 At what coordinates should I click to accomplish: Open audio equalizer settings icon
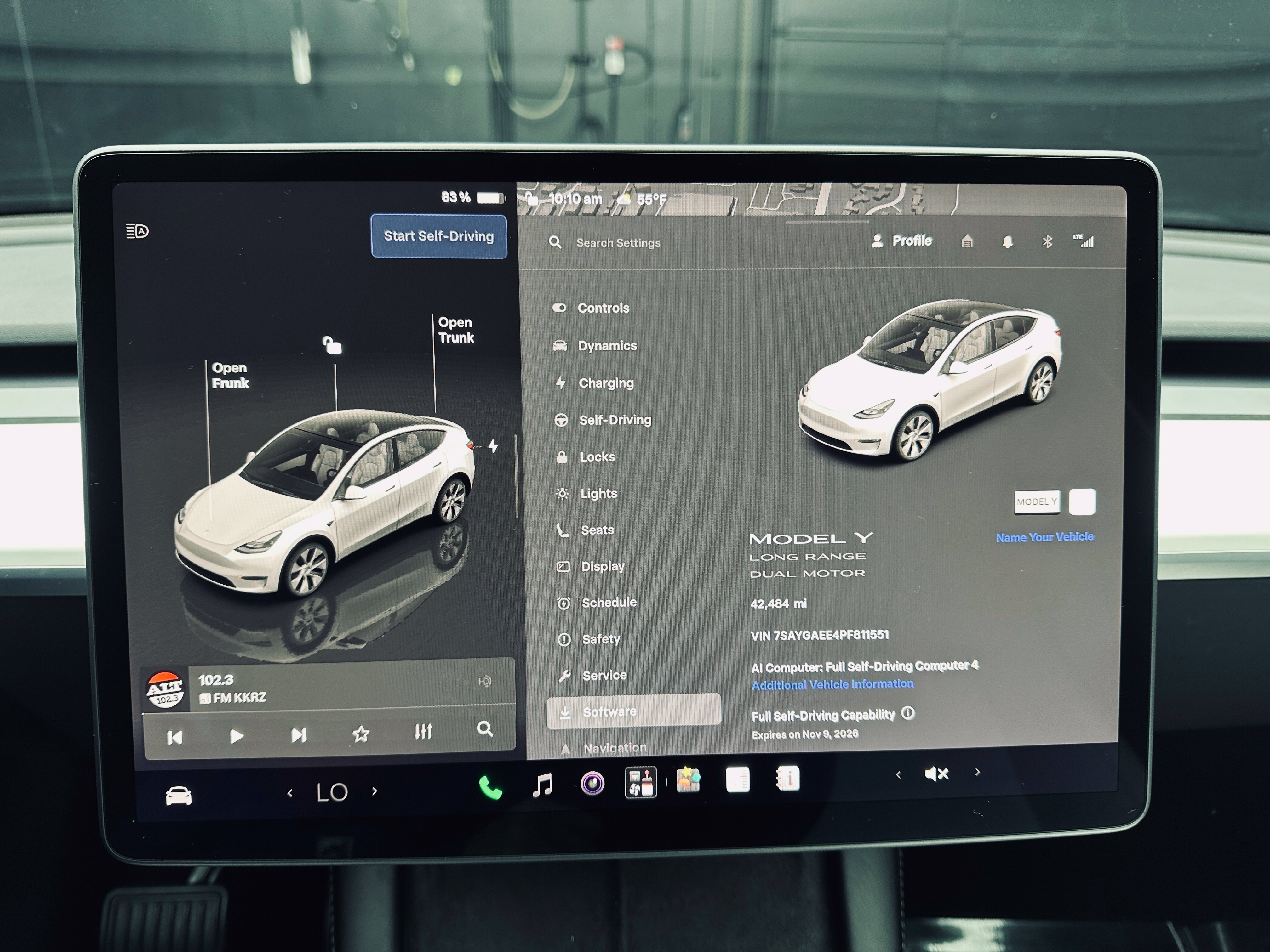423,732
